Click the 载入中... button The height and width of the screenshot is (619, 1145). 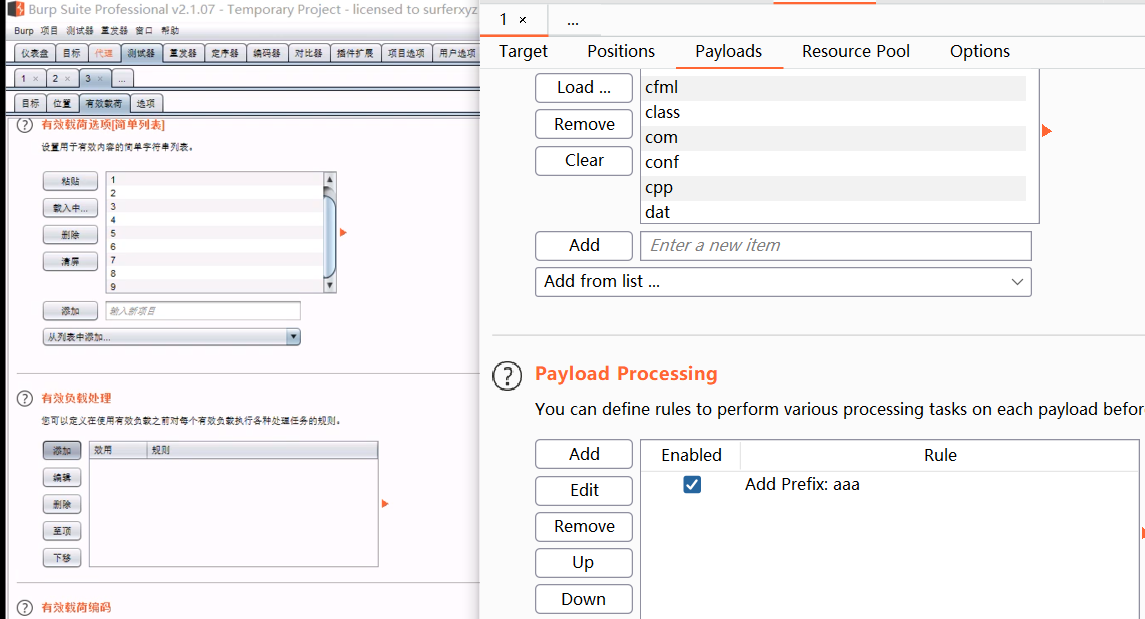pyautogui.click(x=70, y=208)
